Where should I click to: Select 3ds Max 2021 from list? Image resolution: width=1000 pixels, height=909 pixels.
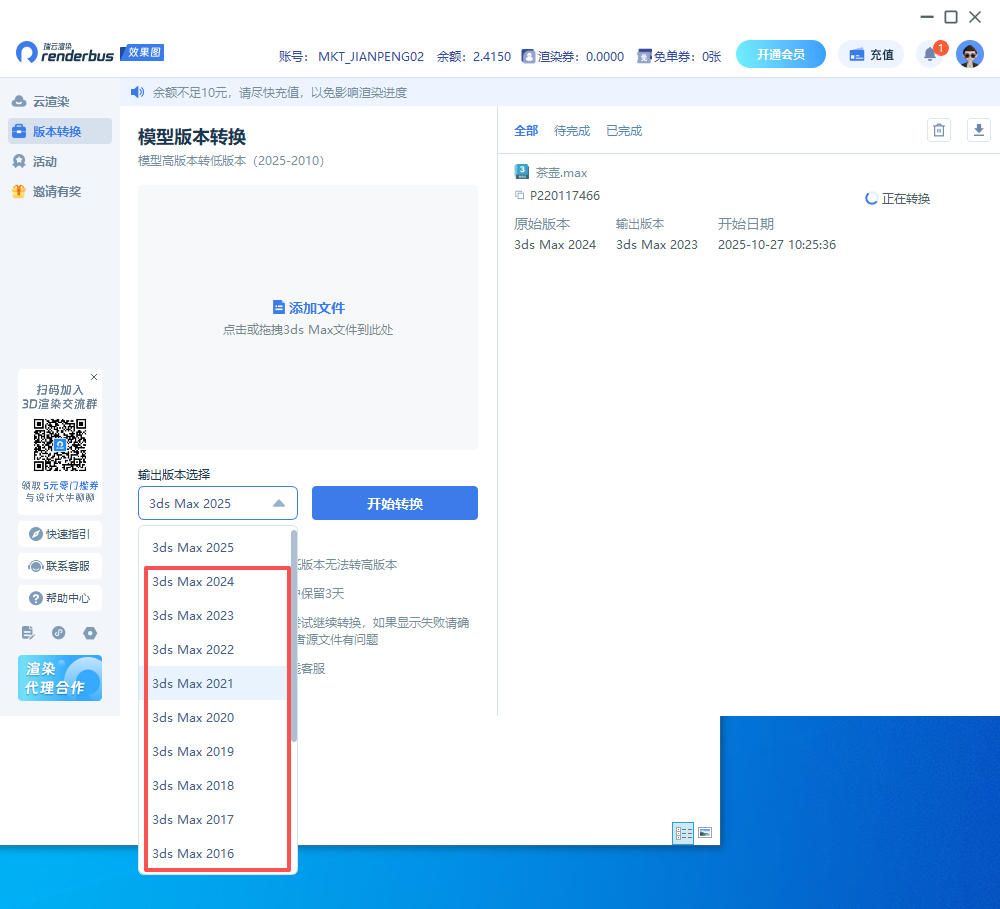pyautogui.click(x=193, y=684)
